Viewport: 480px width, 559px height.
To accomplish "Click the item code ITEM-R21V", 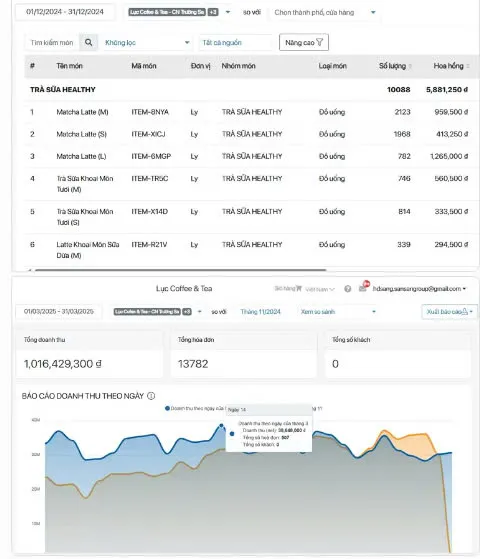I will point(149,245).
